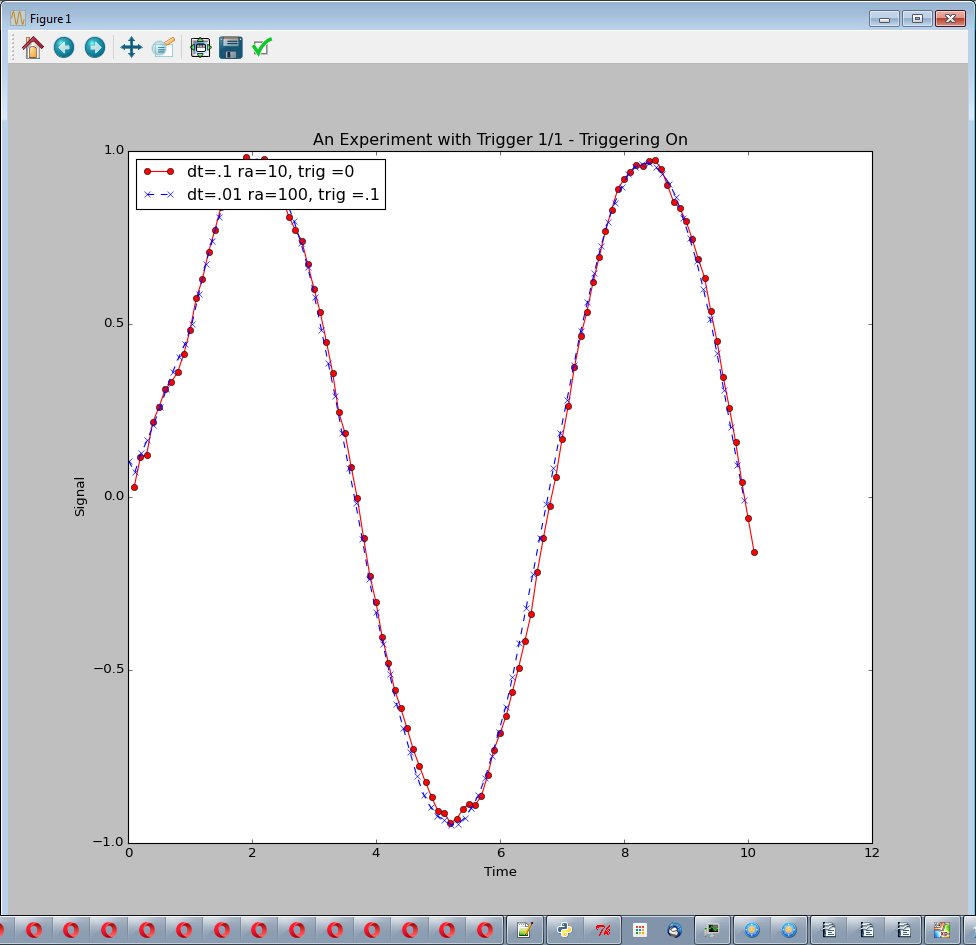Click the toolbar drag handle beside the Home icon

13,47
